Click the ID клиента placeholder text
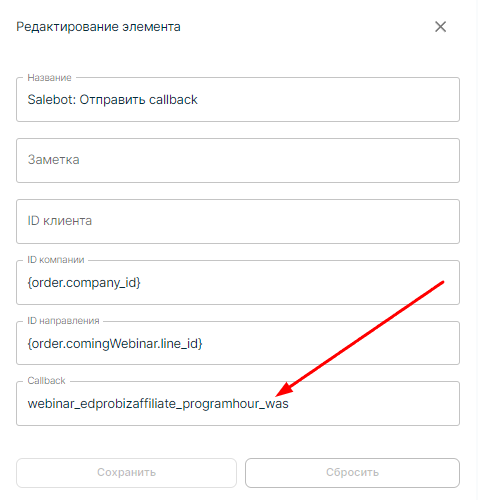This screenshot has height=500, width=478. click(x=60, y=221)
